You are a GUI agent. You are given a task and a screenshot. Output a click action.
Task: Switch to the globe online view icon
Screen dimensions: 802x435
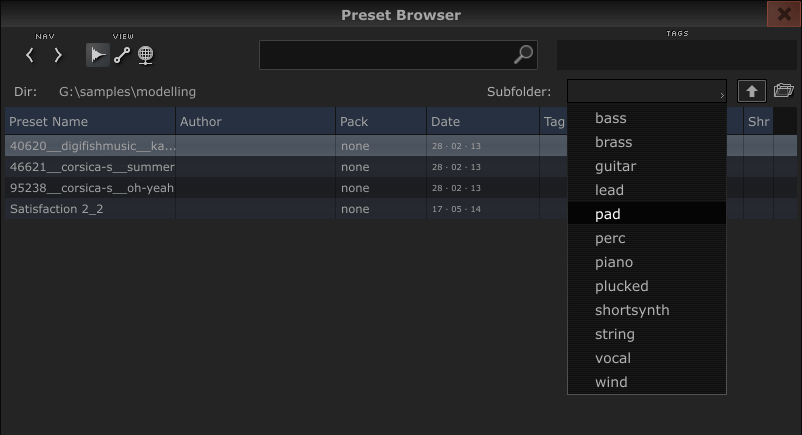[x=146, y=55]
